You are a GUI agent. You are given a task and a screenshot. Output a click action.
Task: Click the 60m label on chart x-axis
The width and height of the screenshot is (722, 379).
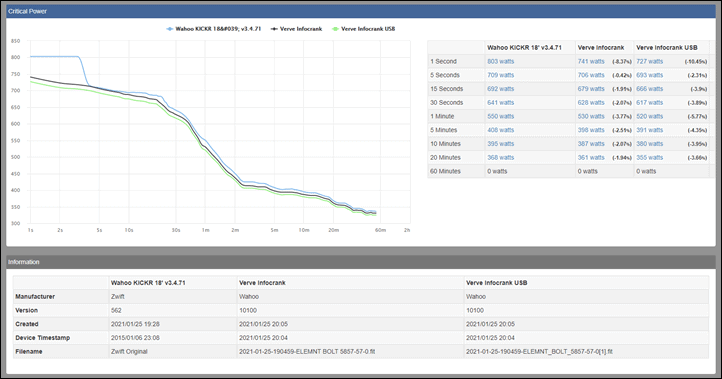tap(380, 230)
